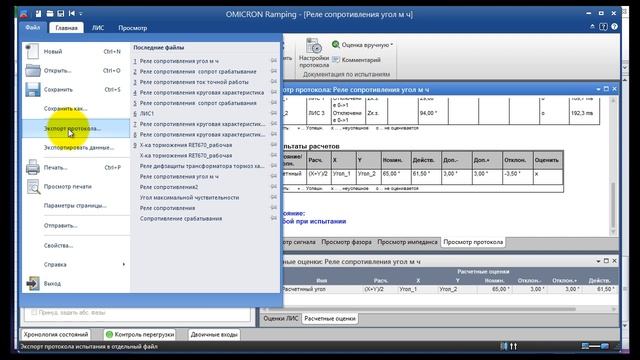This screenshot has width=640, height=360.
Task: Pin recent file ЛИС1
Action: click(x=273, y=113)
